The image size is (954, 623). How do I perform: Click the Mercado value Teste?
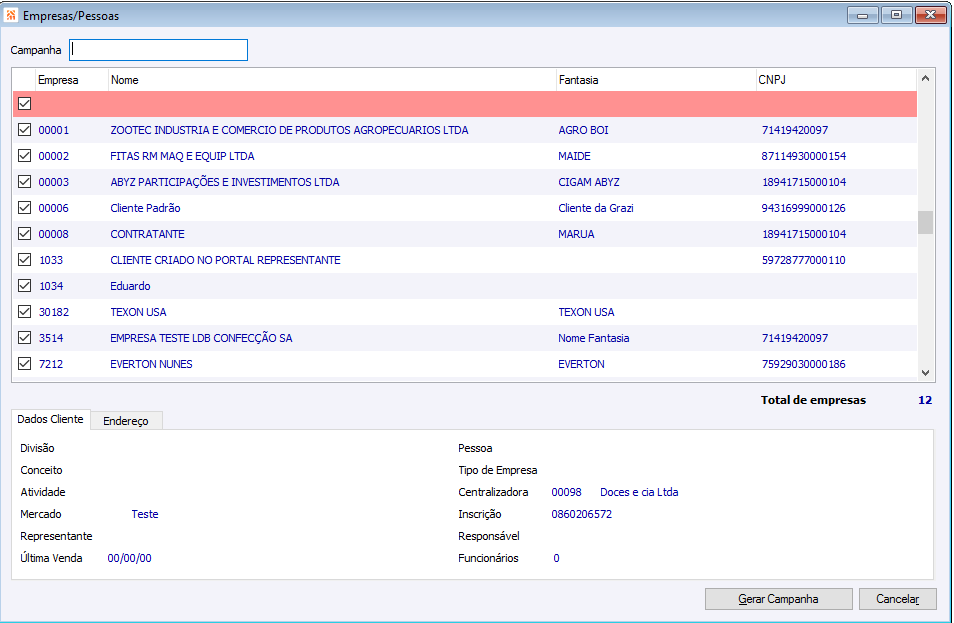(145, 514)
